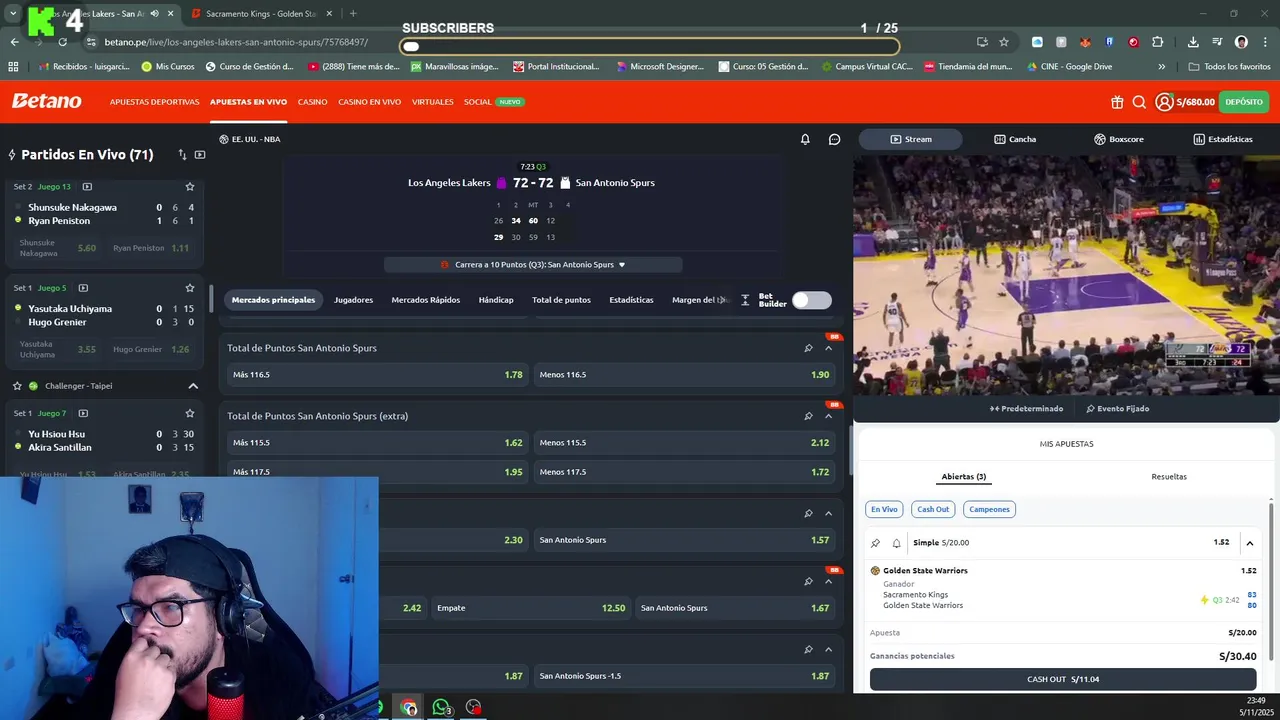Click the layout icon beside Partidos En Vivo
Viewport: 1280px width, 720px height.
pos(200,155)
